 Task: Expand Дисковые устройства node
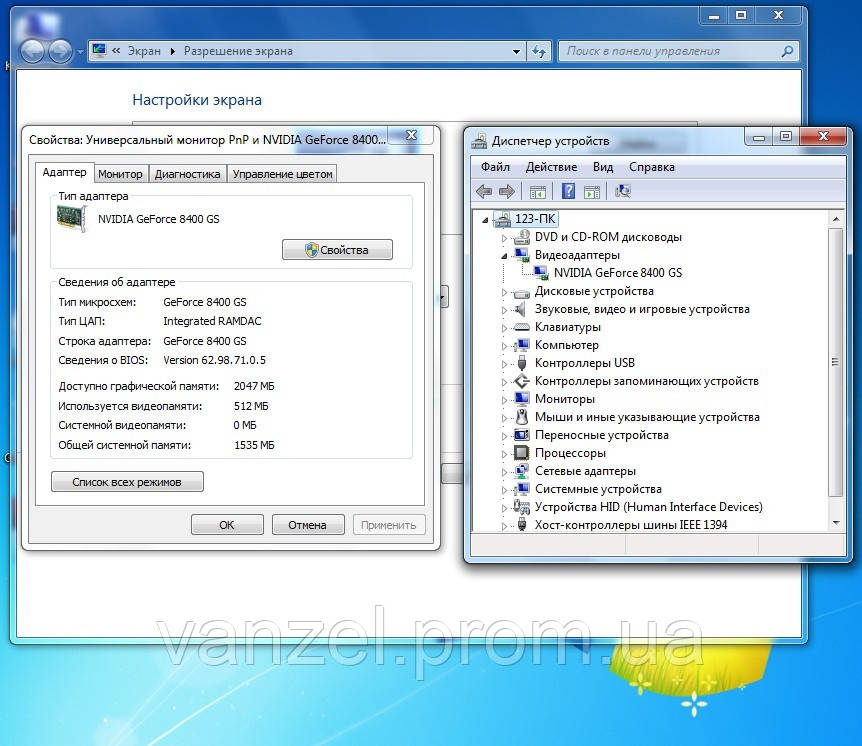tap(504, 292)
